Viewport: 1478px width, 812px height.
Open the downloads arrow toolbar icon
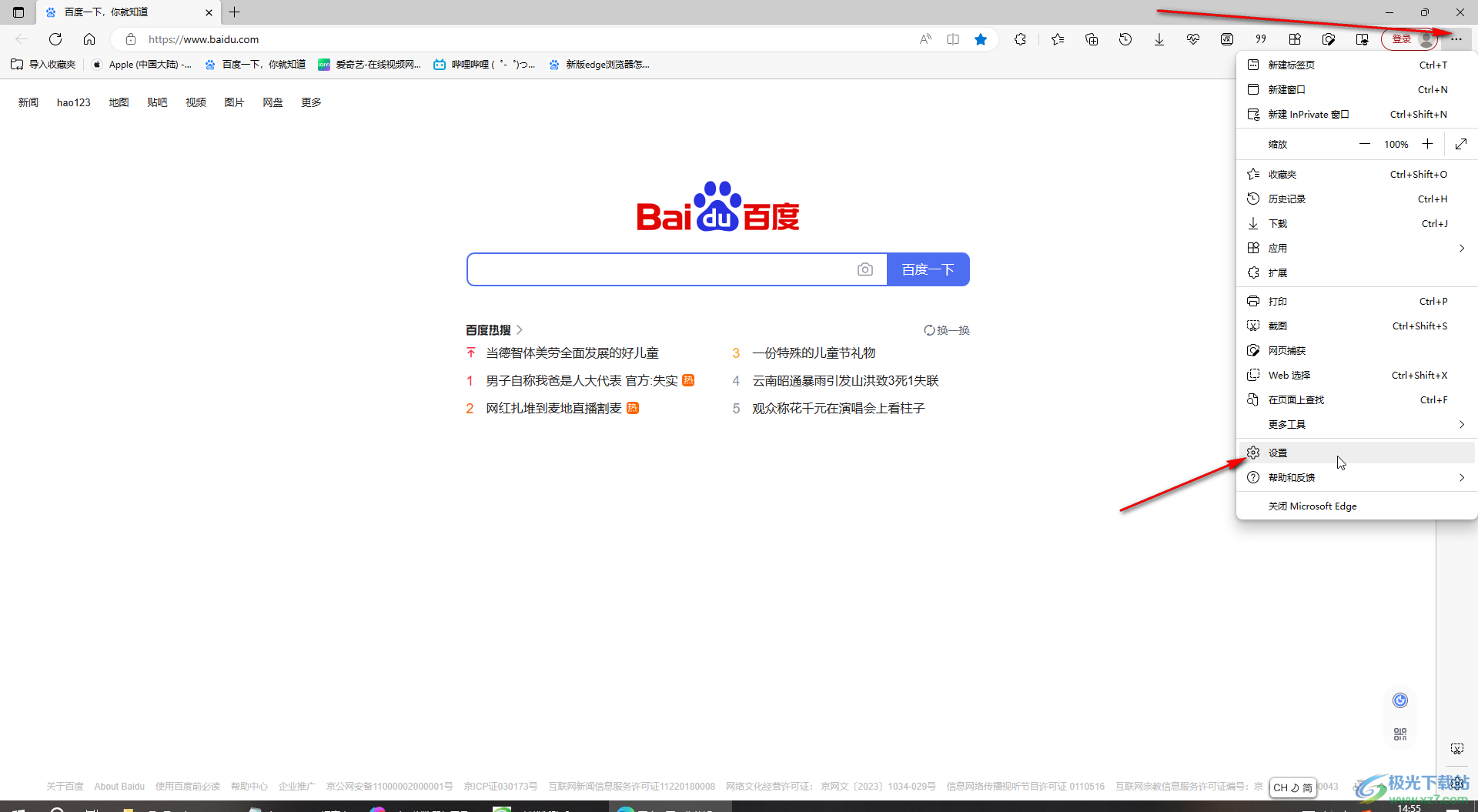pos(1159,39)
